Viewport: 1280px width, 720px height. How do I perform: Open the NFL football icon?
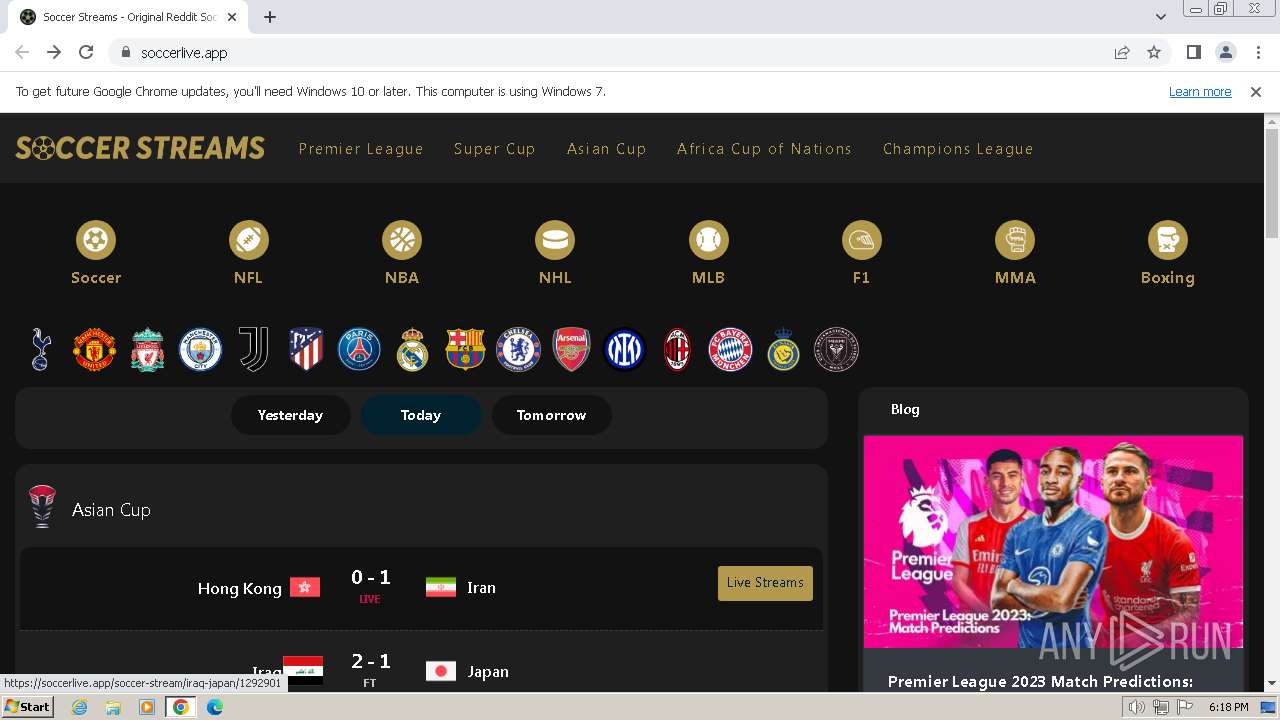(x=248, y=240)
